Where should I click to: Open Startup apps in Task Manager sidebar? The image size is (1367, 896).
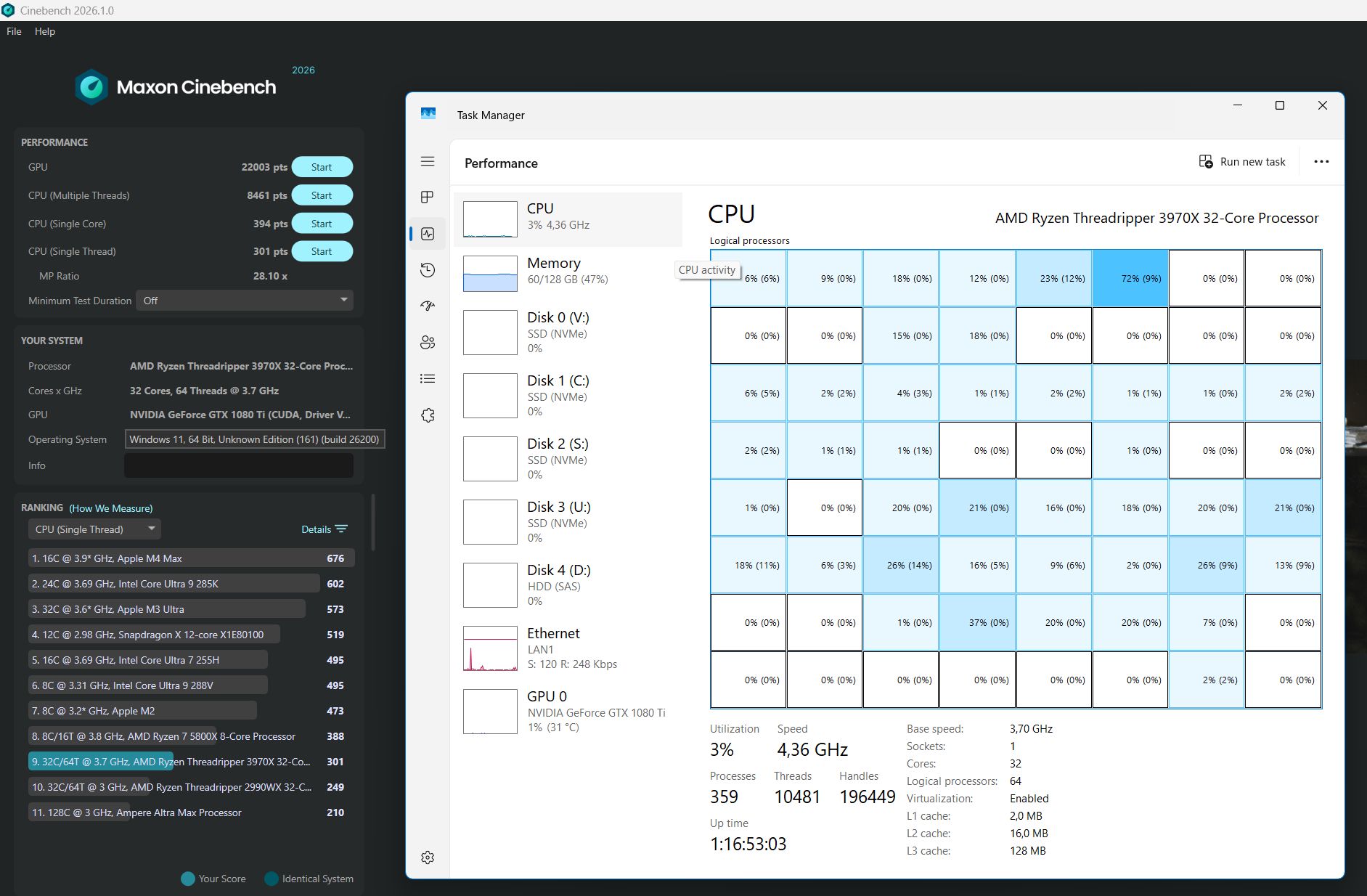click(x=428, y=306)
